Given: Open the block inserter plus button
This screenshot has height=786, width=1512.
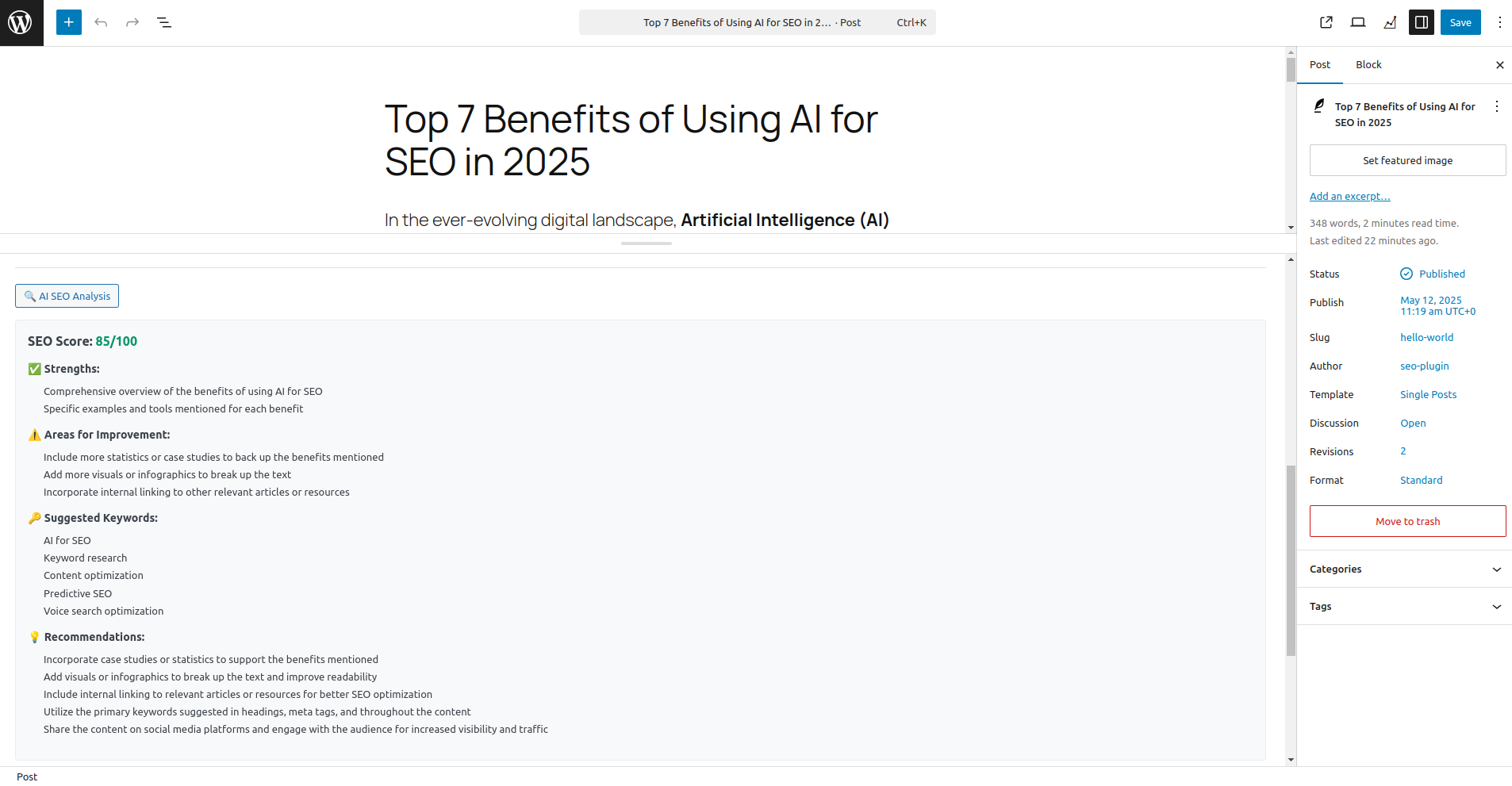Looking at the screenshot, I should point(69,22).
